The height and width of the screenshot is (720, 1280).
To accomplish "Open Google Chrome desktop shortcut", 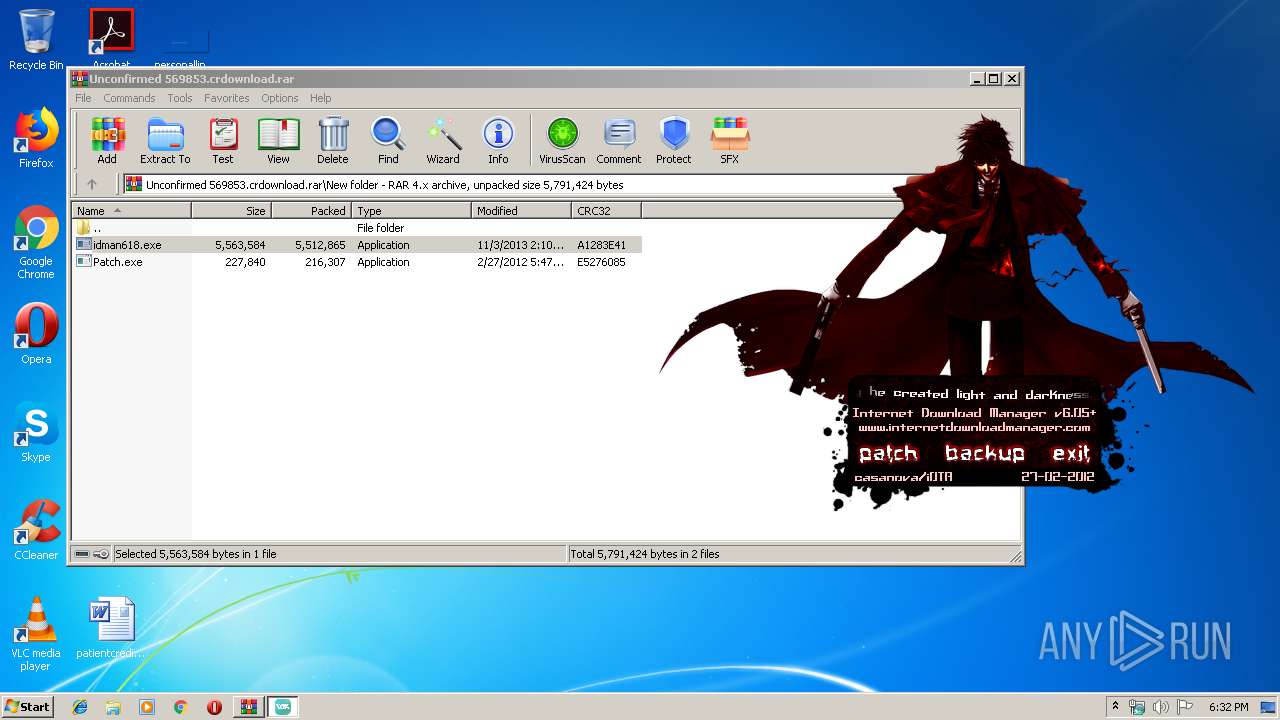I will pyautogui.click(x=36, y=242).
